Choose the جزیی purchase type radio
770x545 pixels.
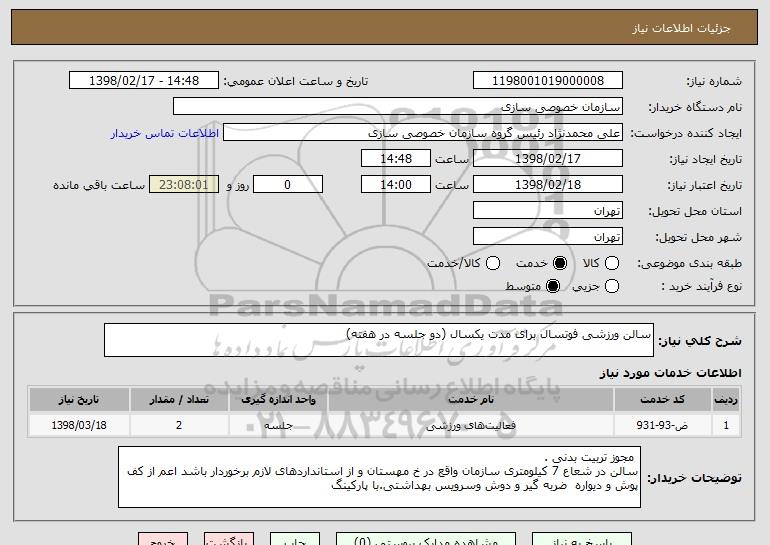(612, 286)
